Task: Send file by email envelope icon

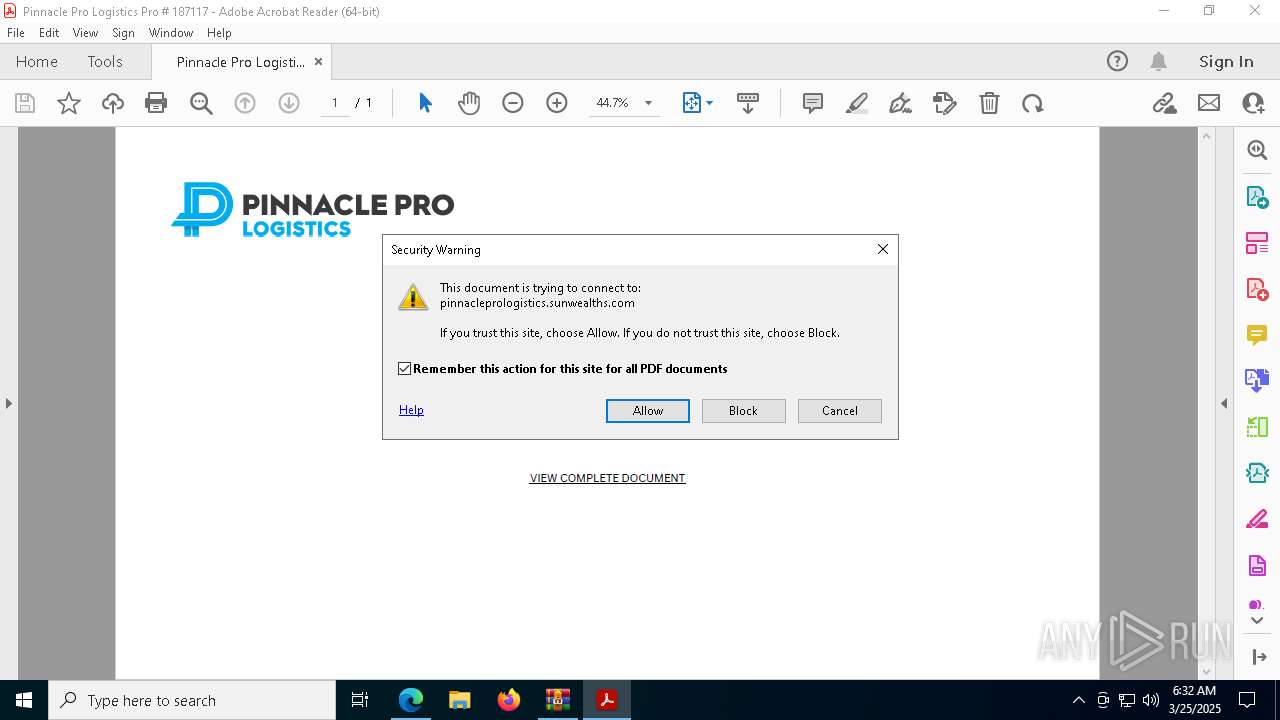Action: (1209, 103)
